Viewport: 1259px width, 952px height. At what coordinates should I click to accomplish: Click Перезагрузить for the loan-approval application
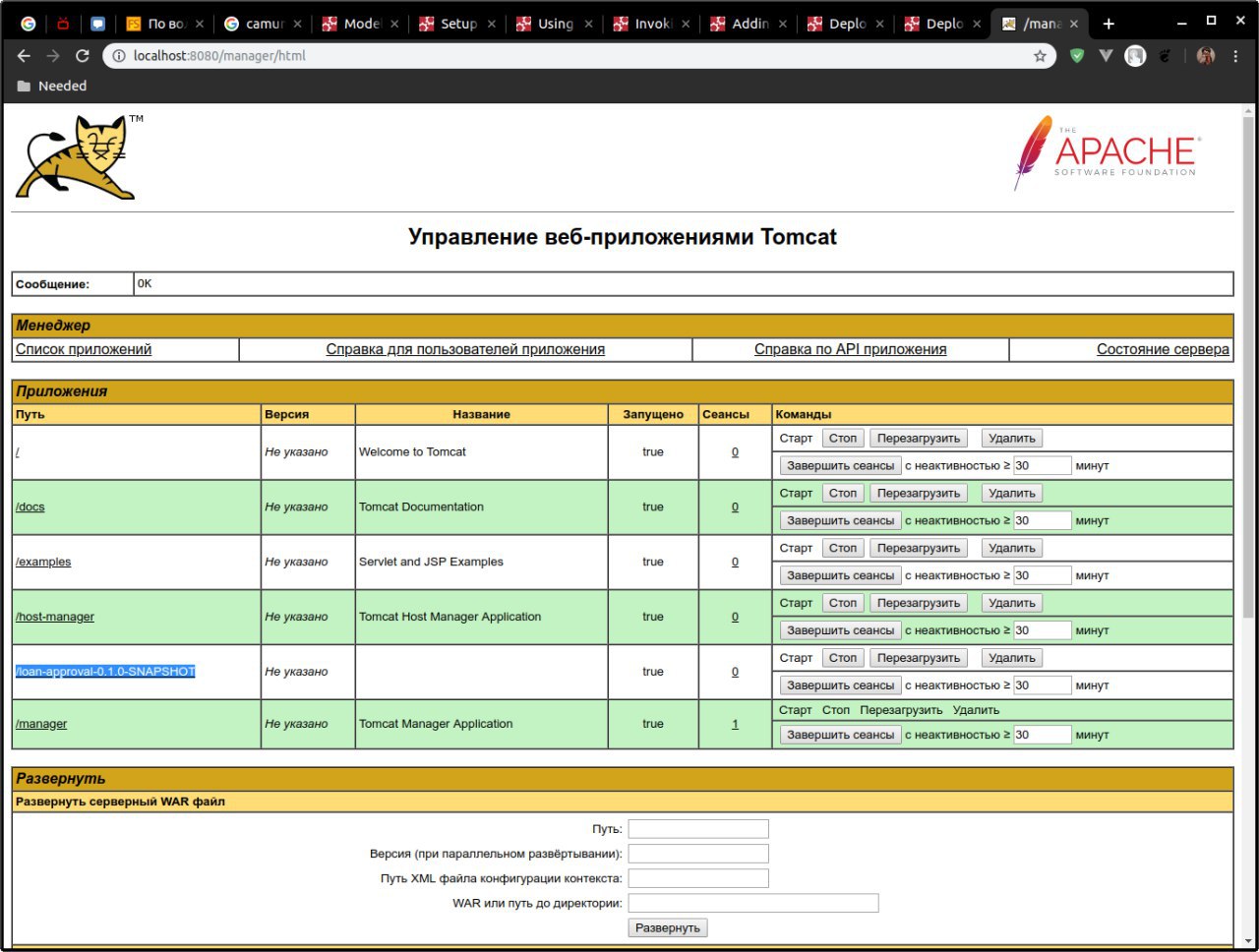point(919,659)
